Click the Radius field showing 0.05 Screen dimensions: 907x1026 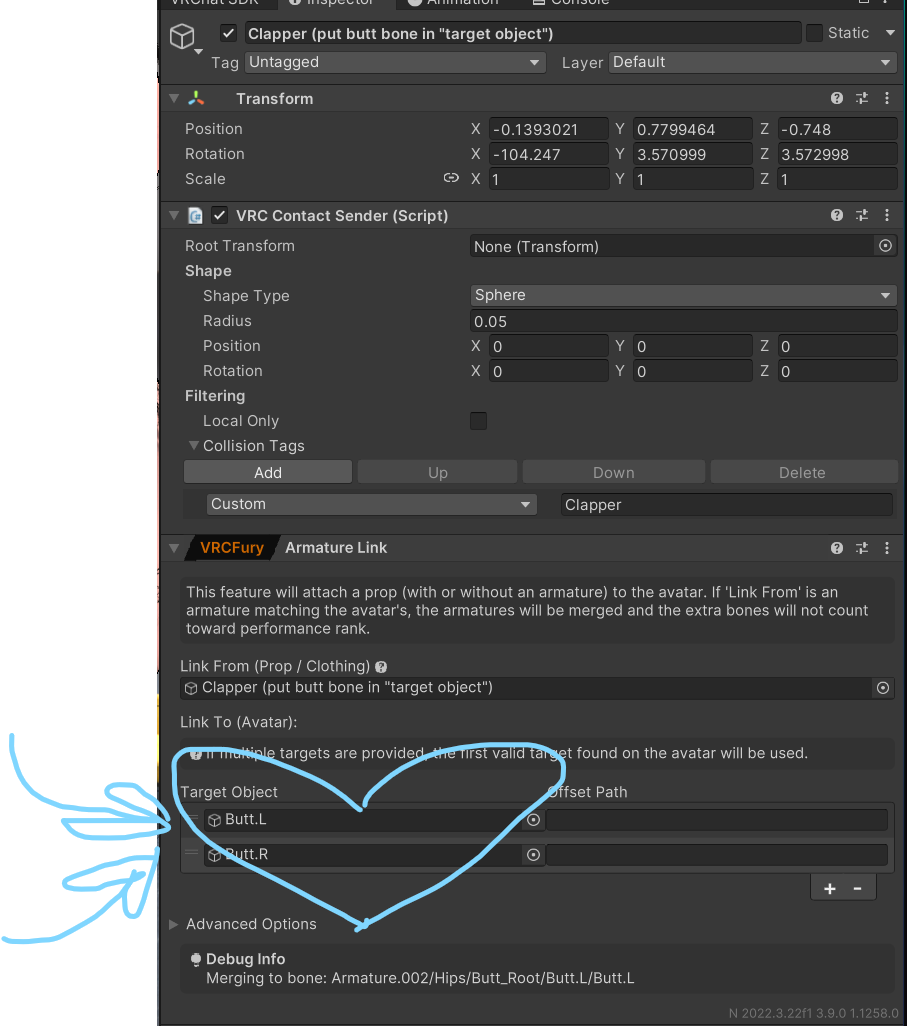coord(683,321)
